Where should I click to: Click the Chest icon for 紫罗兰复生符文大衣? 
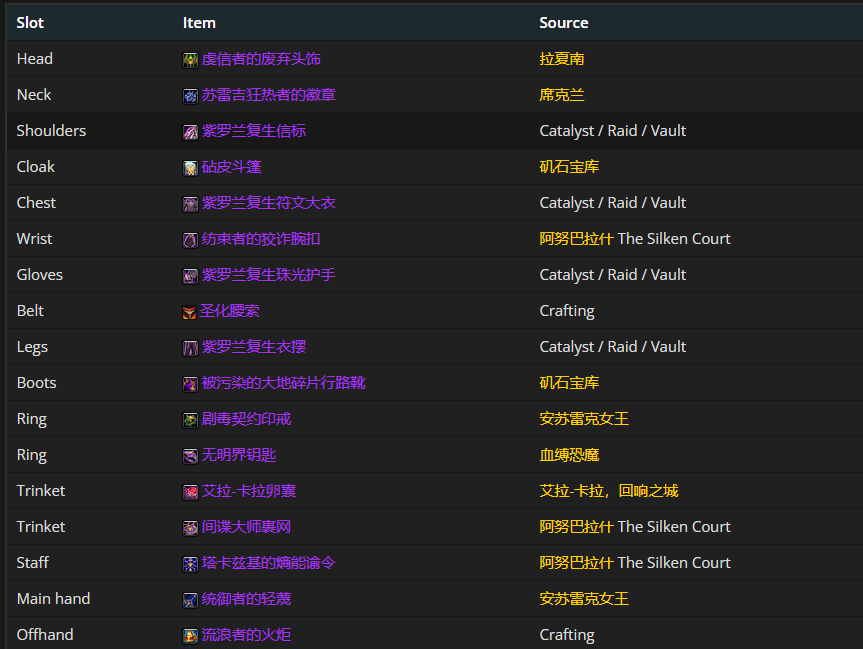[189, 203]
